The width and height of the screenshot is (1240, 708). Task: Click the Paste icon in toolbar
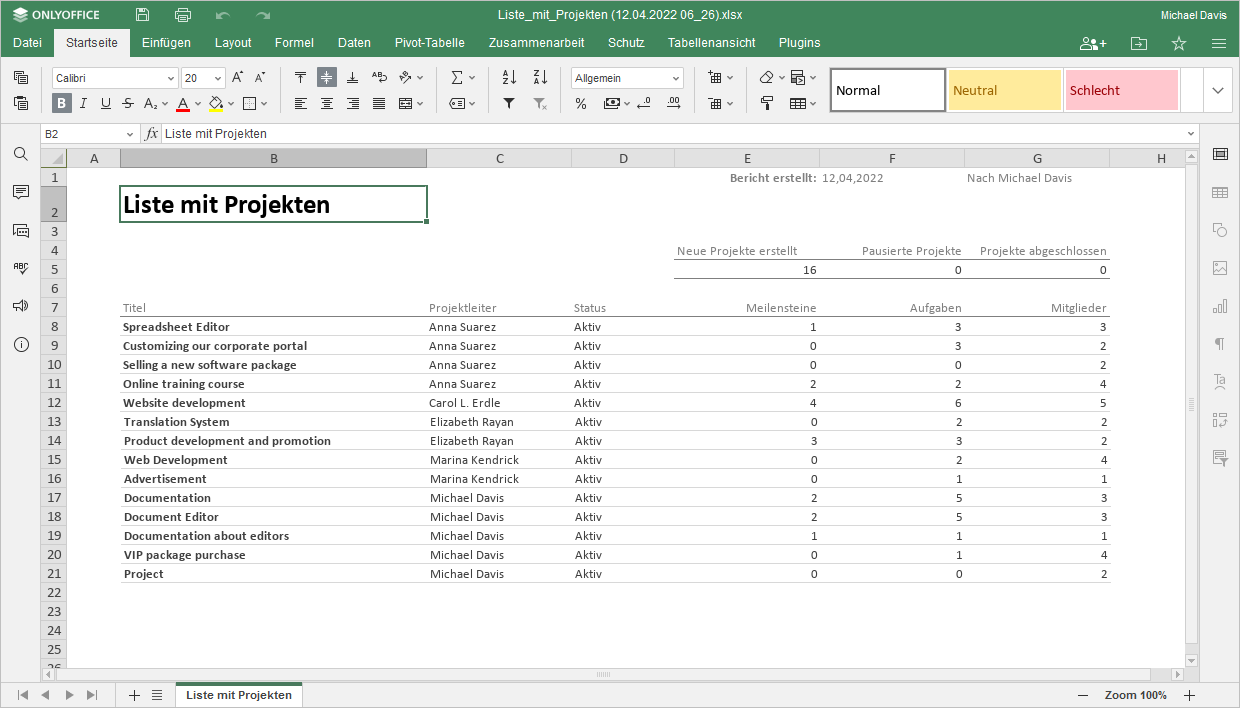21,103
